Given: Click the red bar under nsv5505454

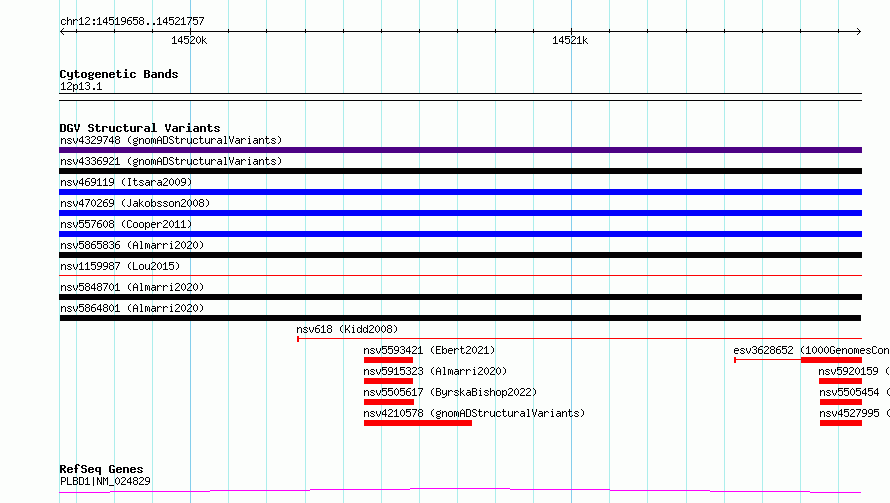Looking at the screenshot, I should click(841, 402).
